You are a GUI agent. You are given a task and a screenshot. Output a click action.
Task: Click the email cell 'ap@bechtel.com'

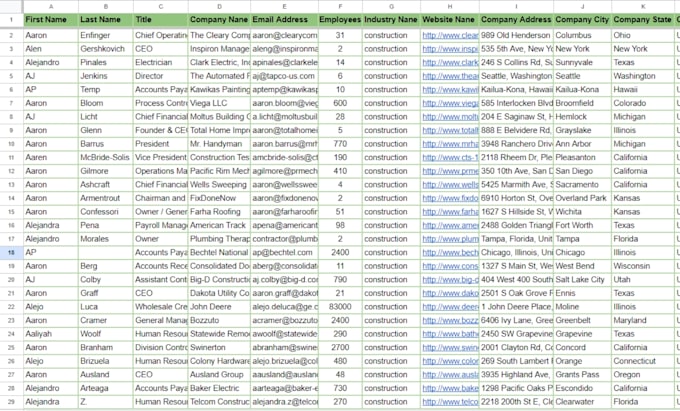click(x=284, y=252)
